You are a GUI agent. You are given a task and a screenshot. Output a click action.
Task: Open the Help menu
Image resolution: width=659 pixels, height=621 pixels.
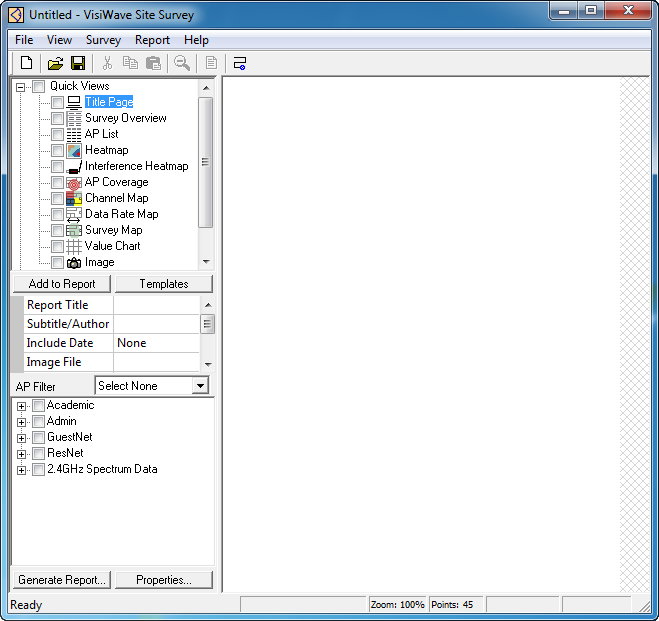[x=196, y=40]
